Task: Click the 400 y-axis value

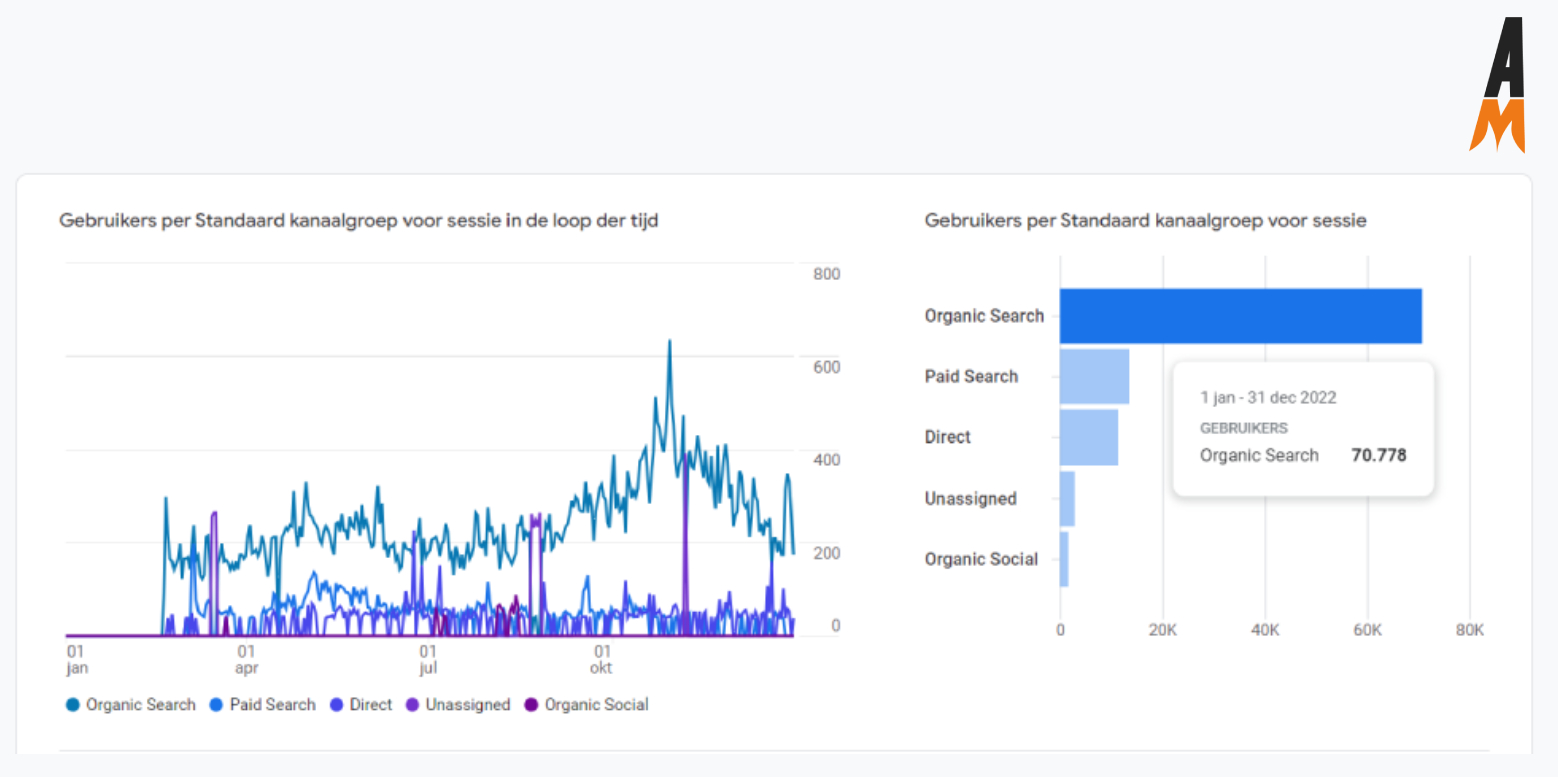Action: (x=826, y=460)
